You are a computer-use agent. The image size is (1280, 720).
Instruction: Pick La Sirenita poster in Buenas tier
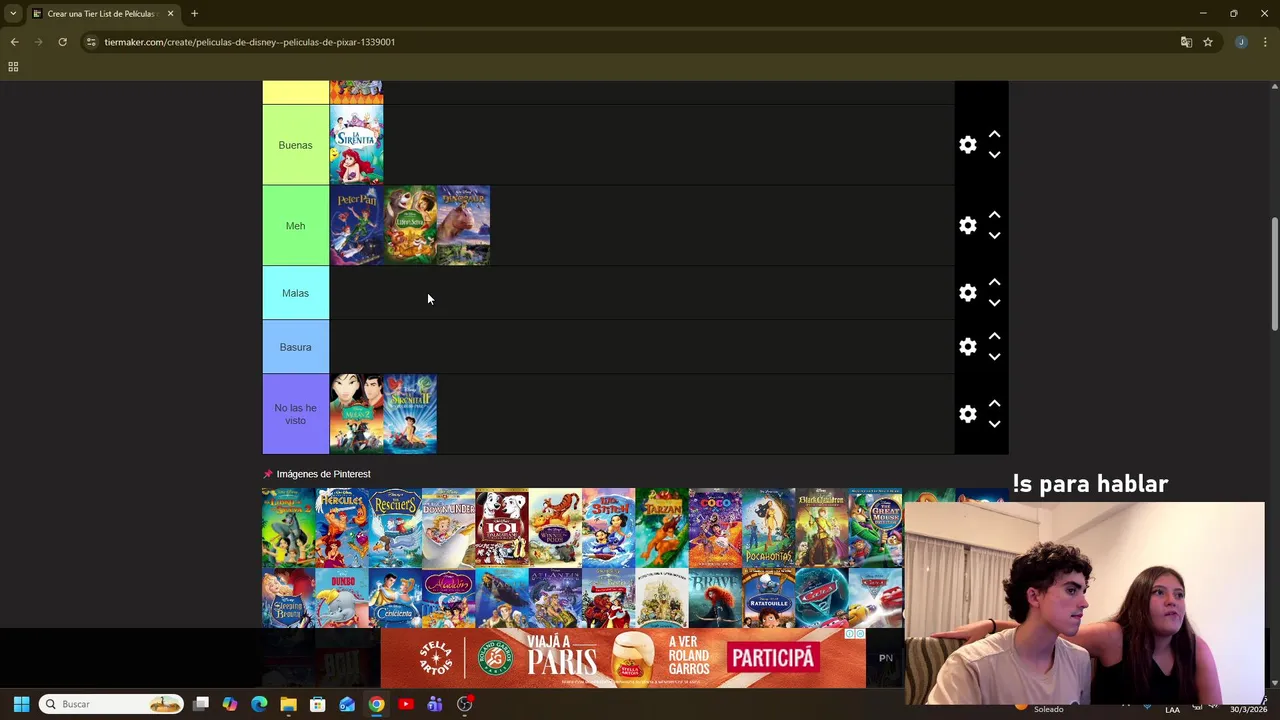click(356, 145)
